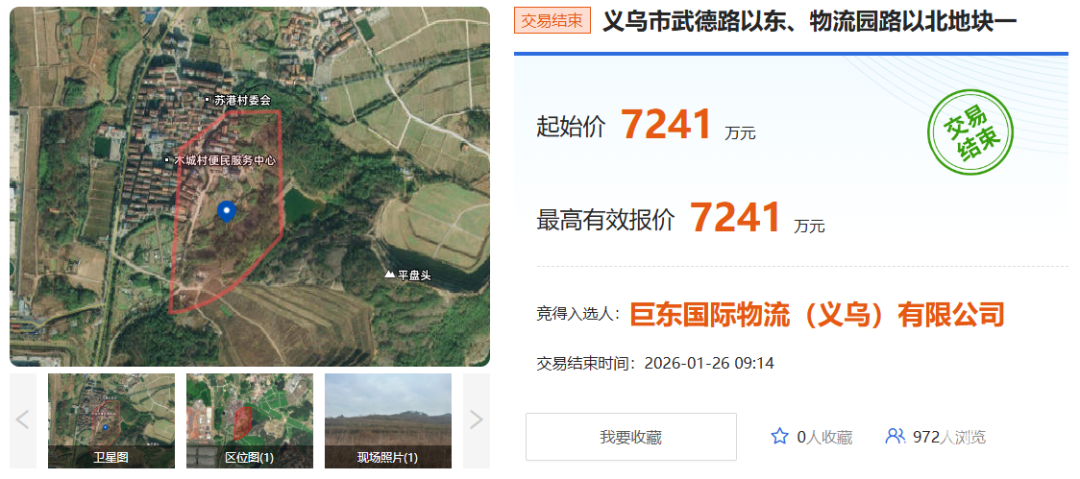Click the star favorite icon

[779, 436]
